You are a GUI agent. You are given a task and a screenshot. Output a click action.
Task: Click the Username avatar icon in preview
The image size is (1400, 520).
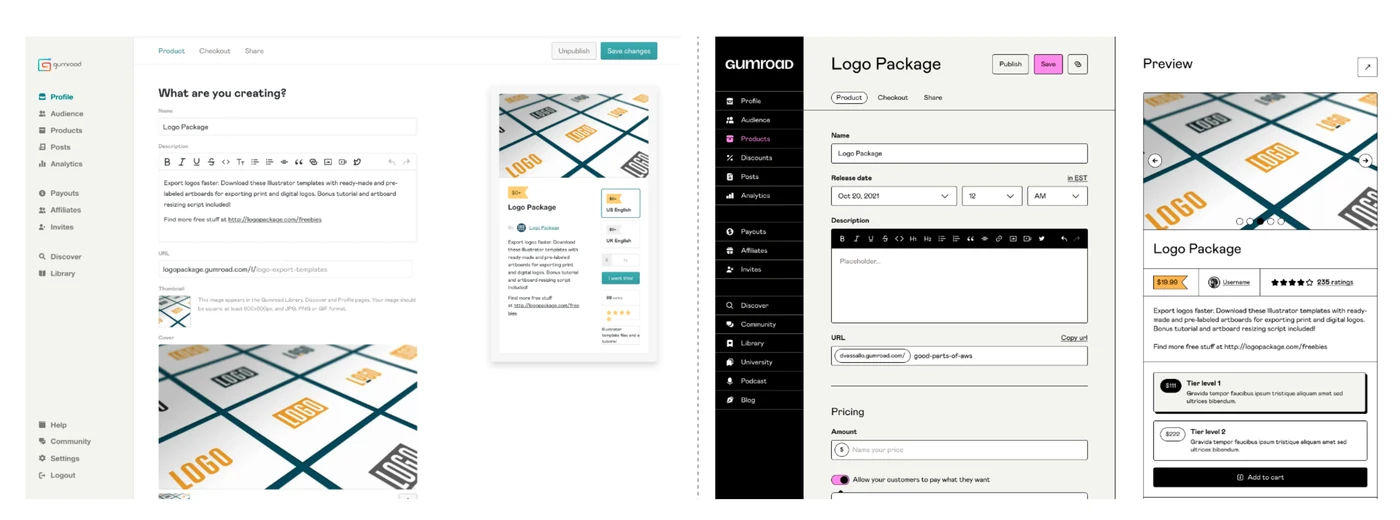pos(1214,282)
